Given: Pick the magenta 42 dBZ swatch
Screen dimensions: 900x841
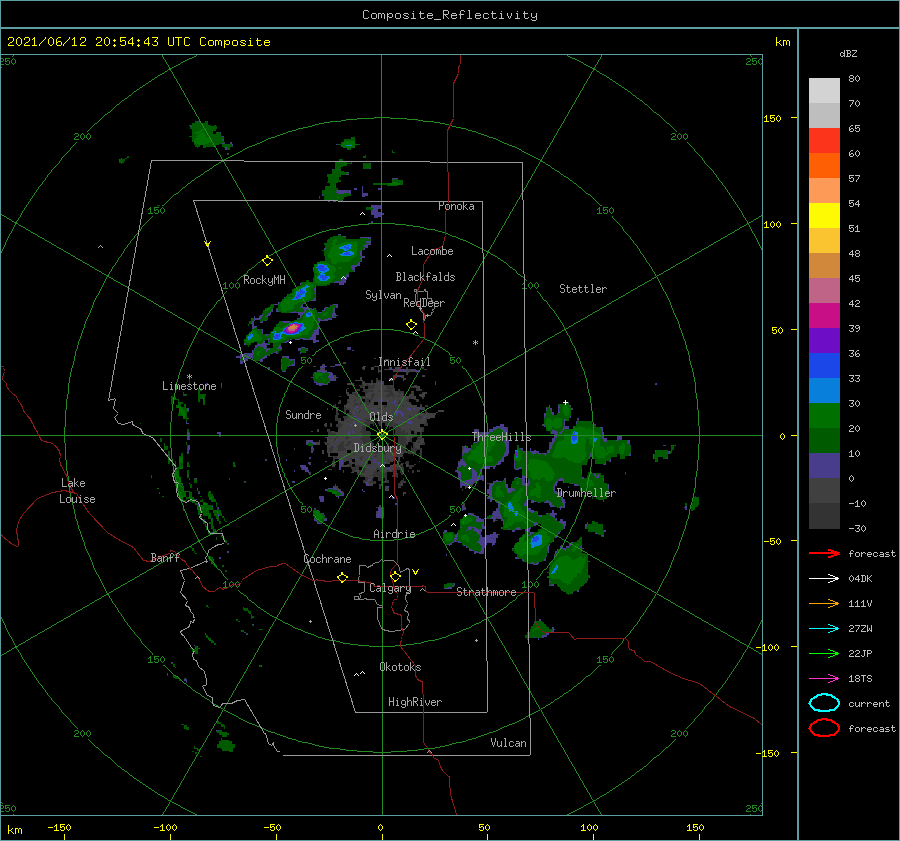Looking at the screenshot, I should tap(824, 315).
